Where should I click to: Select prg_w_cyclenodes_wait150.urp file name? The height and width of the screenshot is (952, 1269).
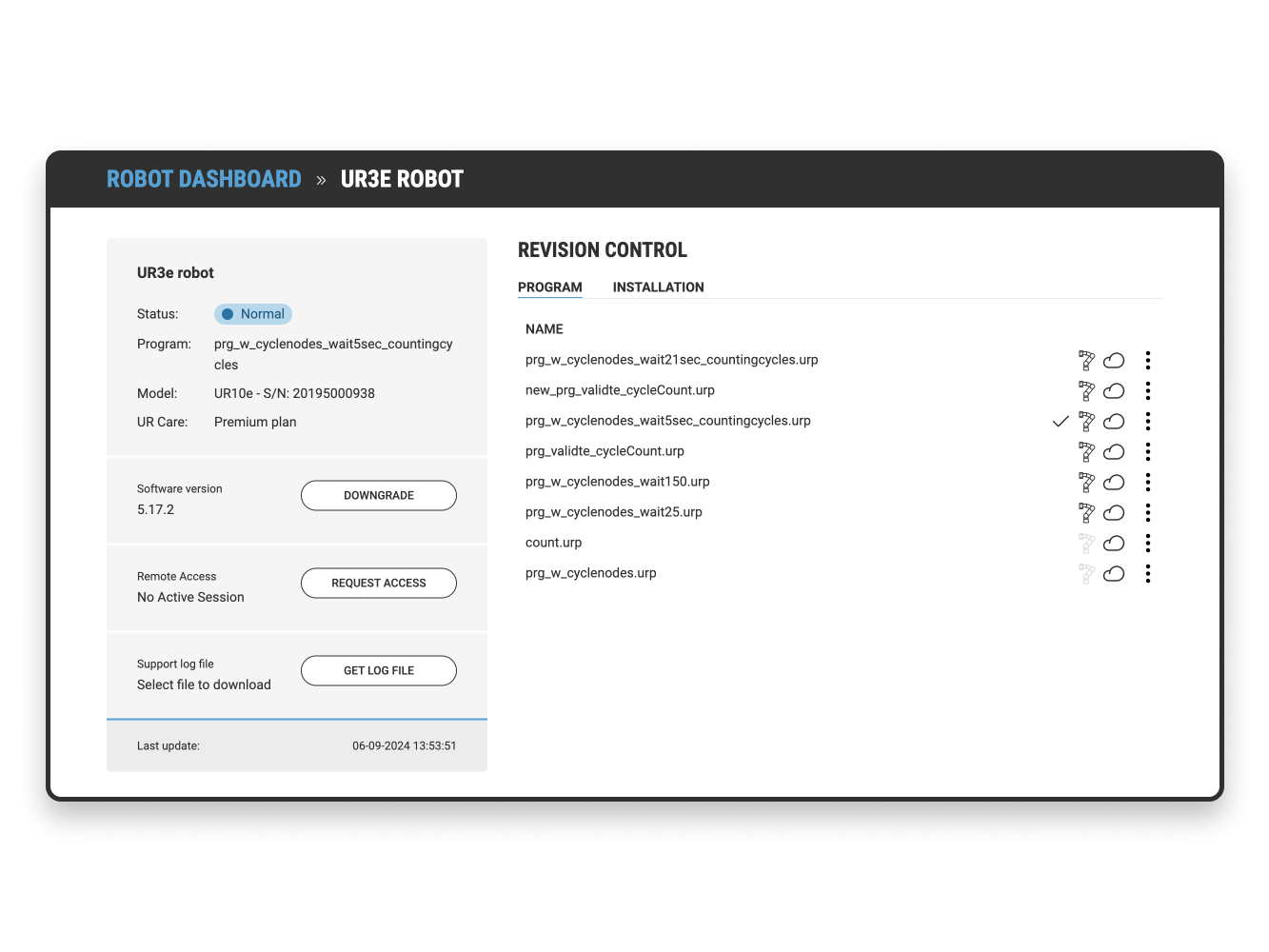coord(618,482)
